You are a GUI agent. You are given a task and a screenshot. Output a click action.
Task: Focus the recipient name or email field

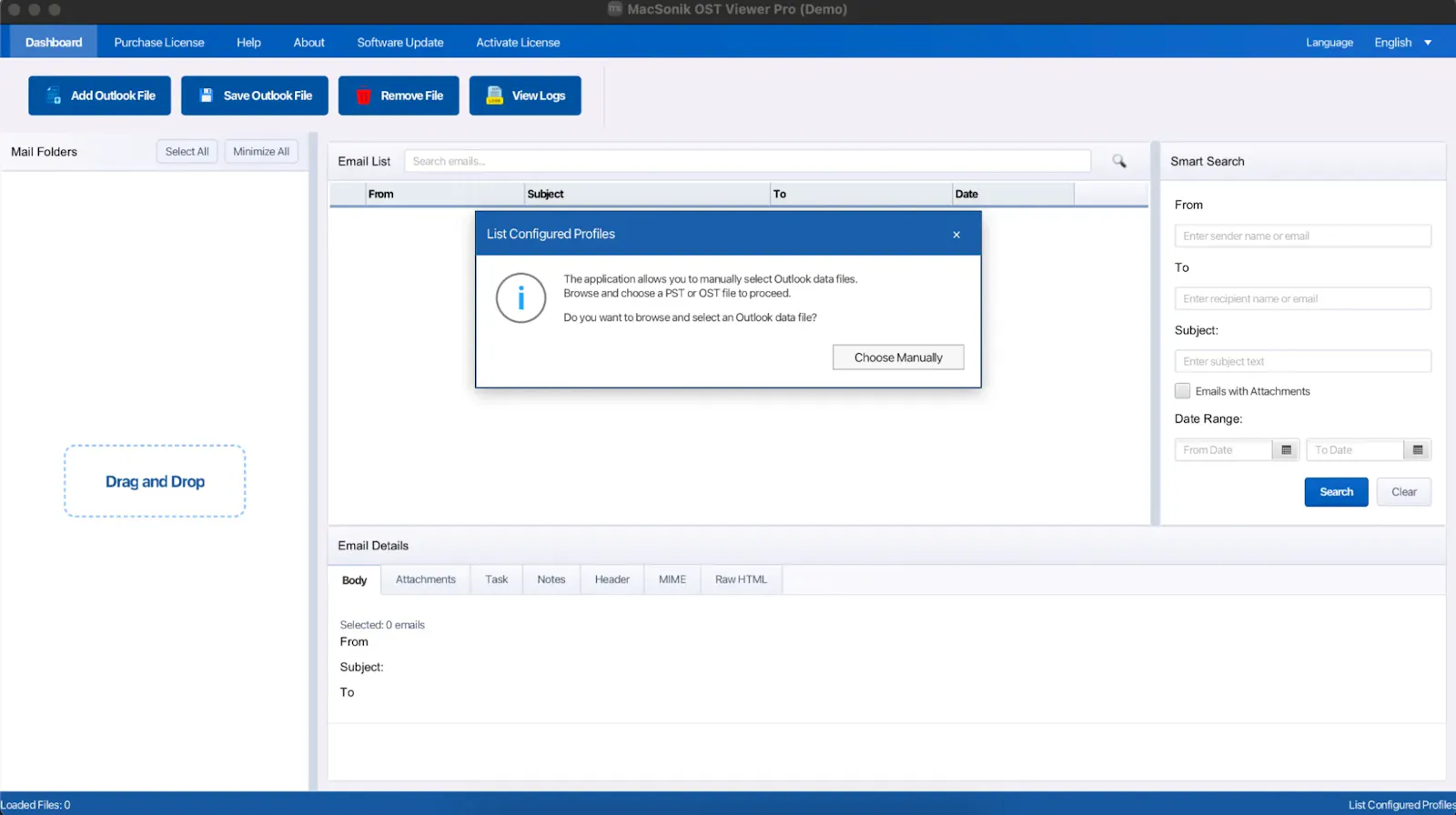(1302, 298)
